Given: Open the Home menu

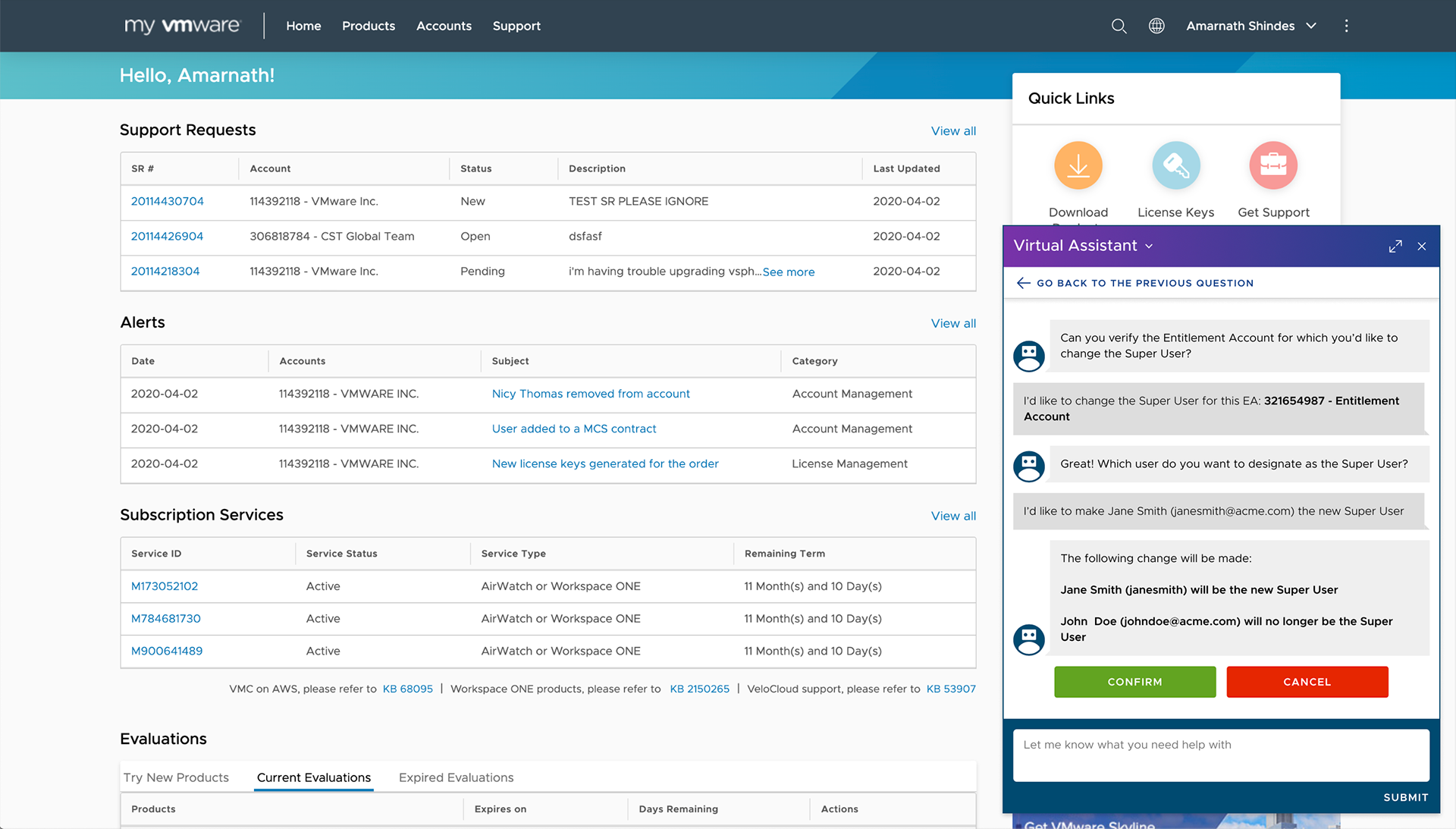Looking at the screenshot, I should click(x=303, y=26).
